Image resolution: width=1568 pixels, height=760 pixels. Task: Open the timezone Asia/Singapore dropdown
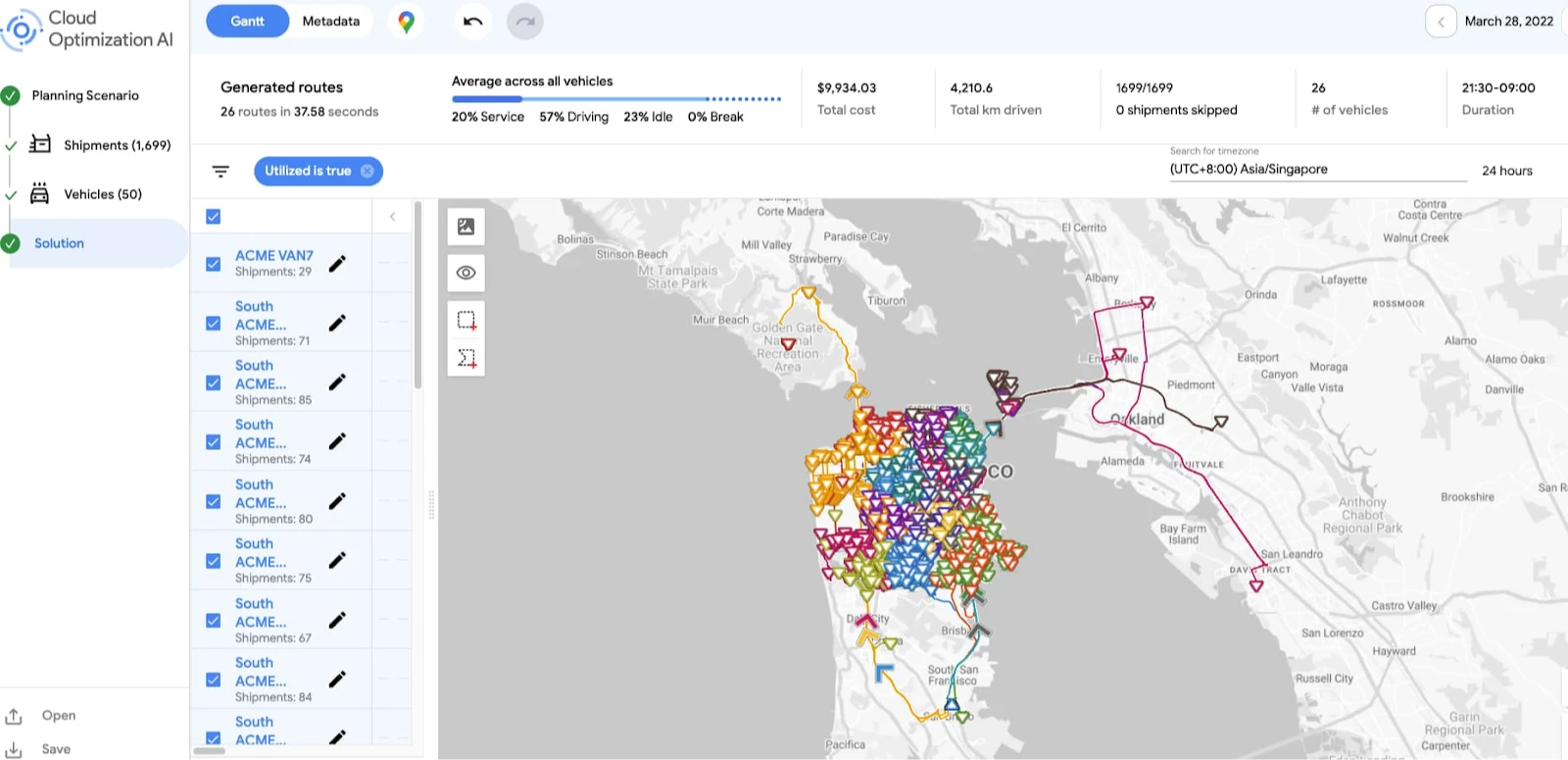click(1317, 170)
